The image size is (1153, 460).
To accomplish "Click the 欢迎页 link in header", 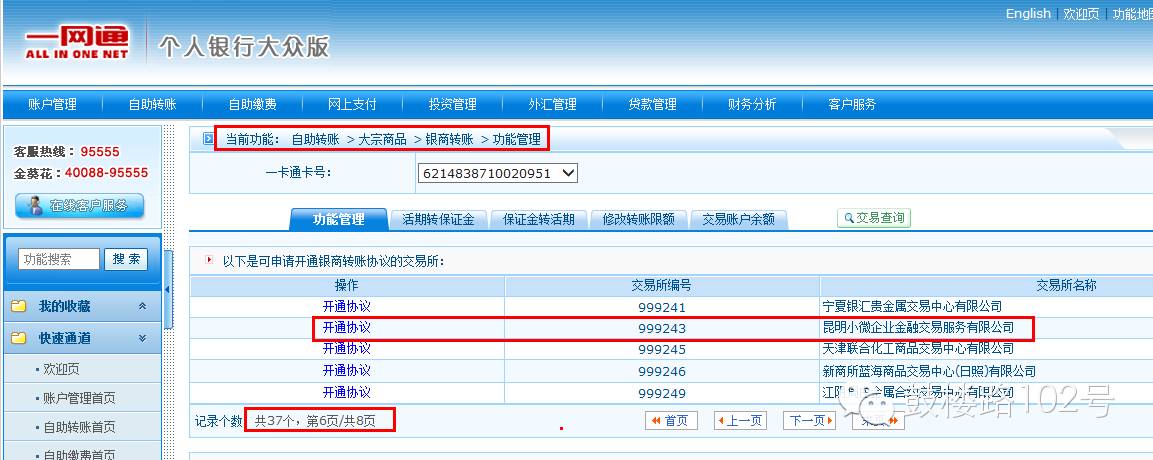I will click(x=1081, y=14).
